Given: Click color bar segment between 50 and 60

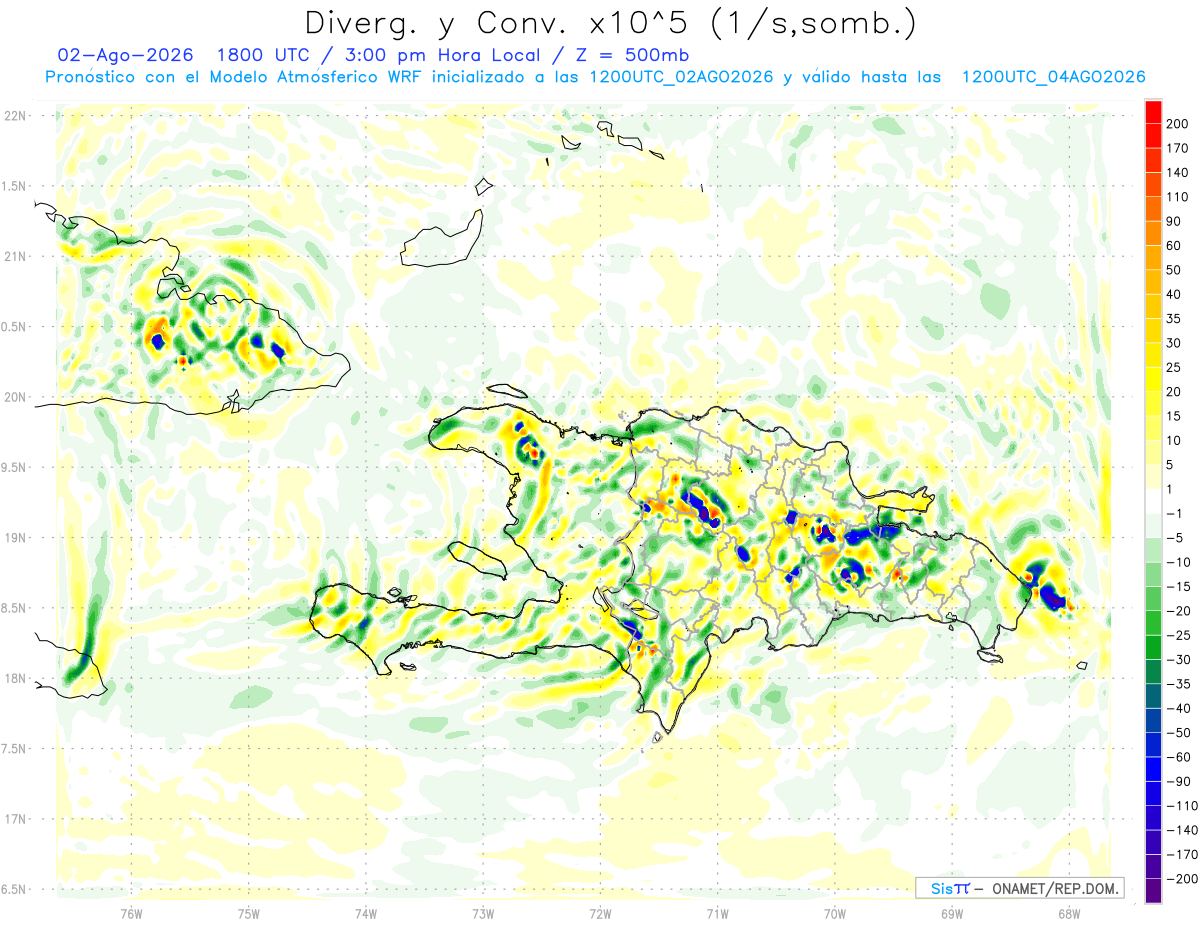Looking at the screenshot, I should click(1153, 258).
